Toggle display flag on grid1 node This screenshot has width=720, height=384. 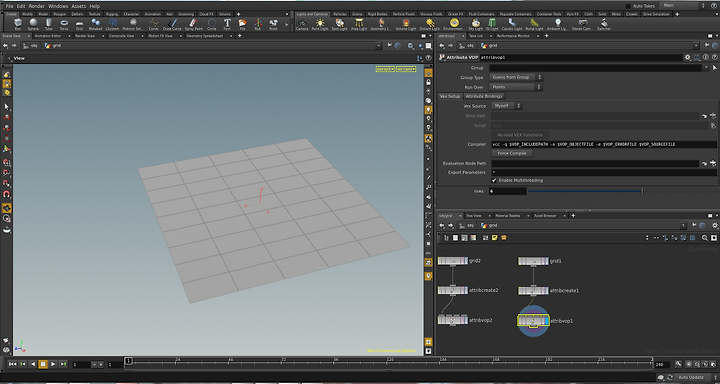(546, 261)
